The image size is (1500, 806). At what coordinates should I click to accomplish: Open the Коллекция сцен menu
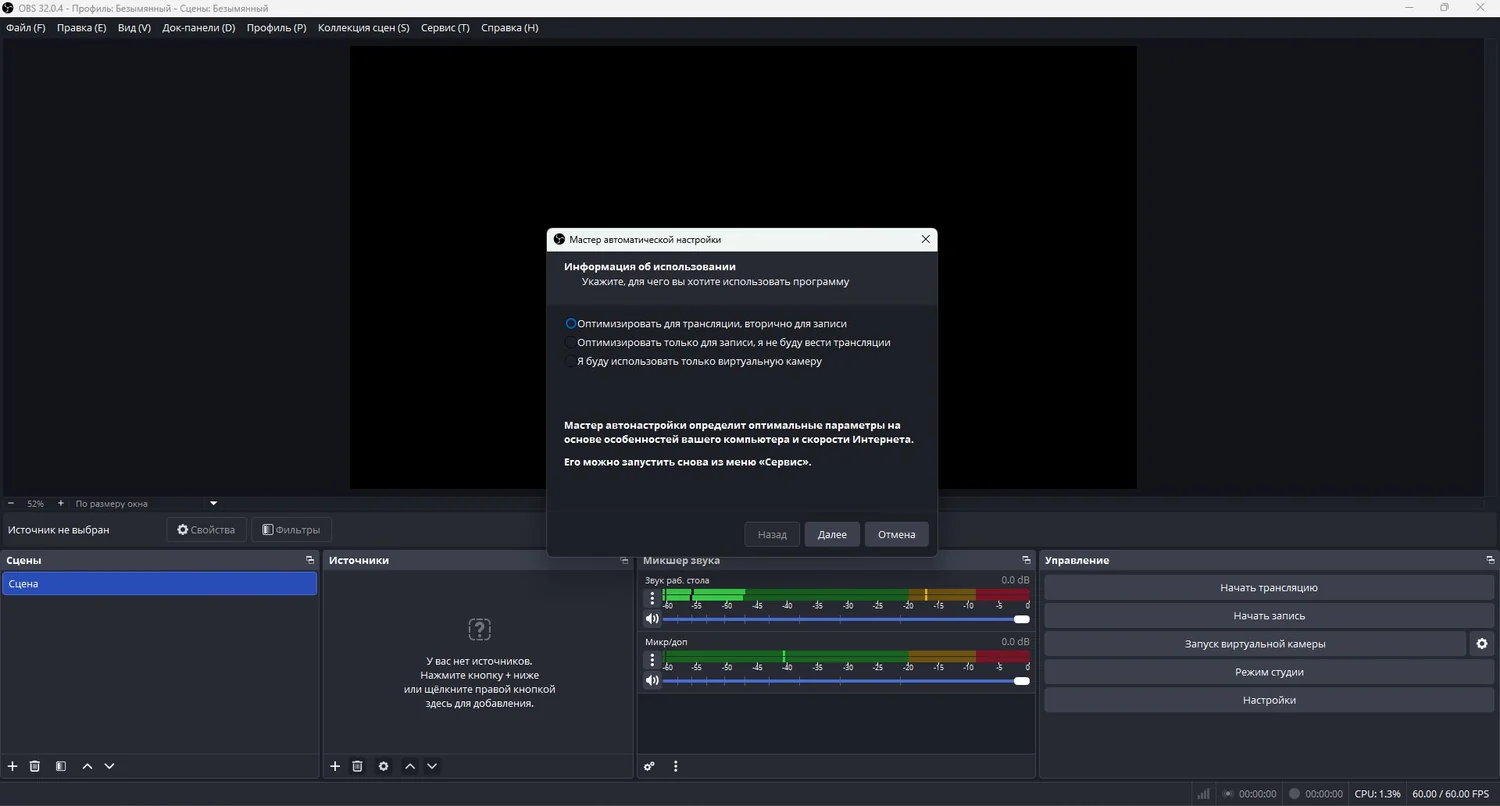[x=364, y=28]
